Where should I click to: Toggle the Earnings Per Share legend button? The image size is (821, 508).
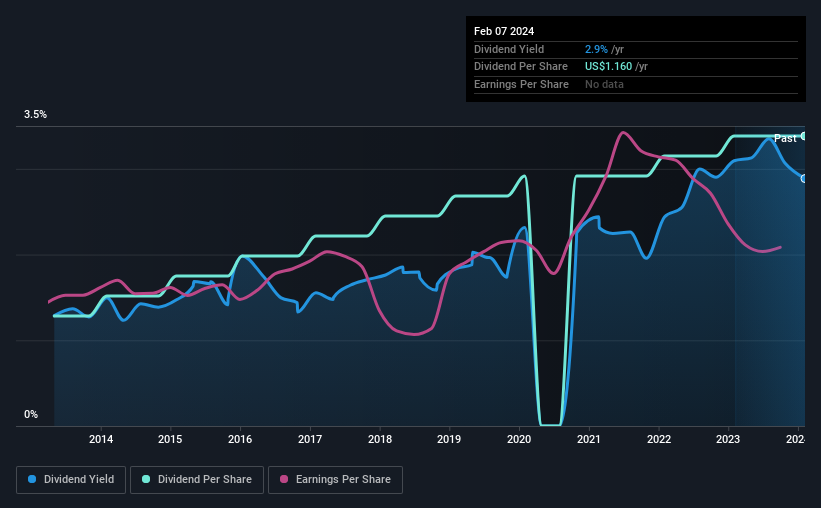click(x=335, y=480)
